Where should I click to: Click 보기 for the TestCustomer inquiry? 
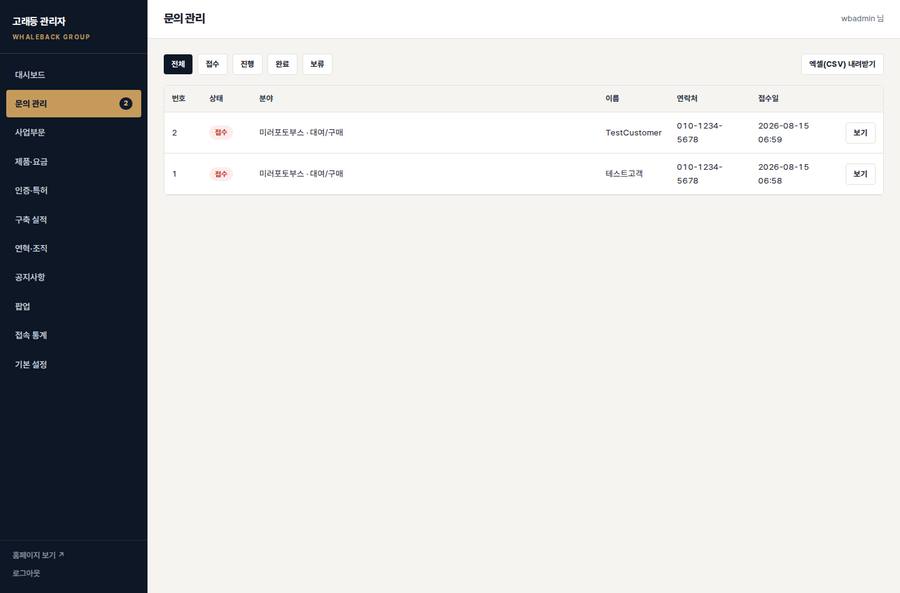pos(860,133)
